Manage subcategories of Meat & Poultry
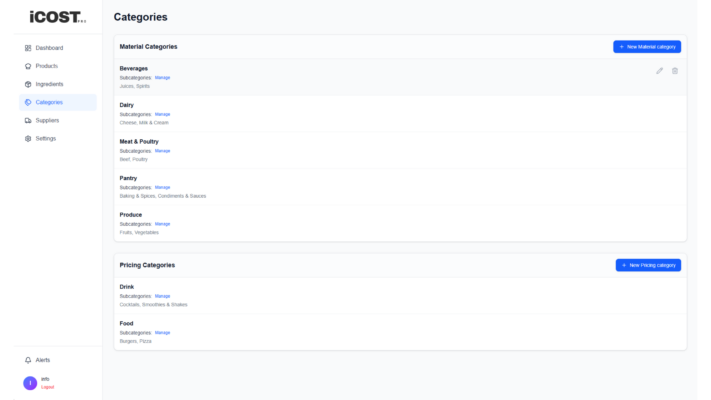This screenshot has width=711, height=400. click(162, 151)
